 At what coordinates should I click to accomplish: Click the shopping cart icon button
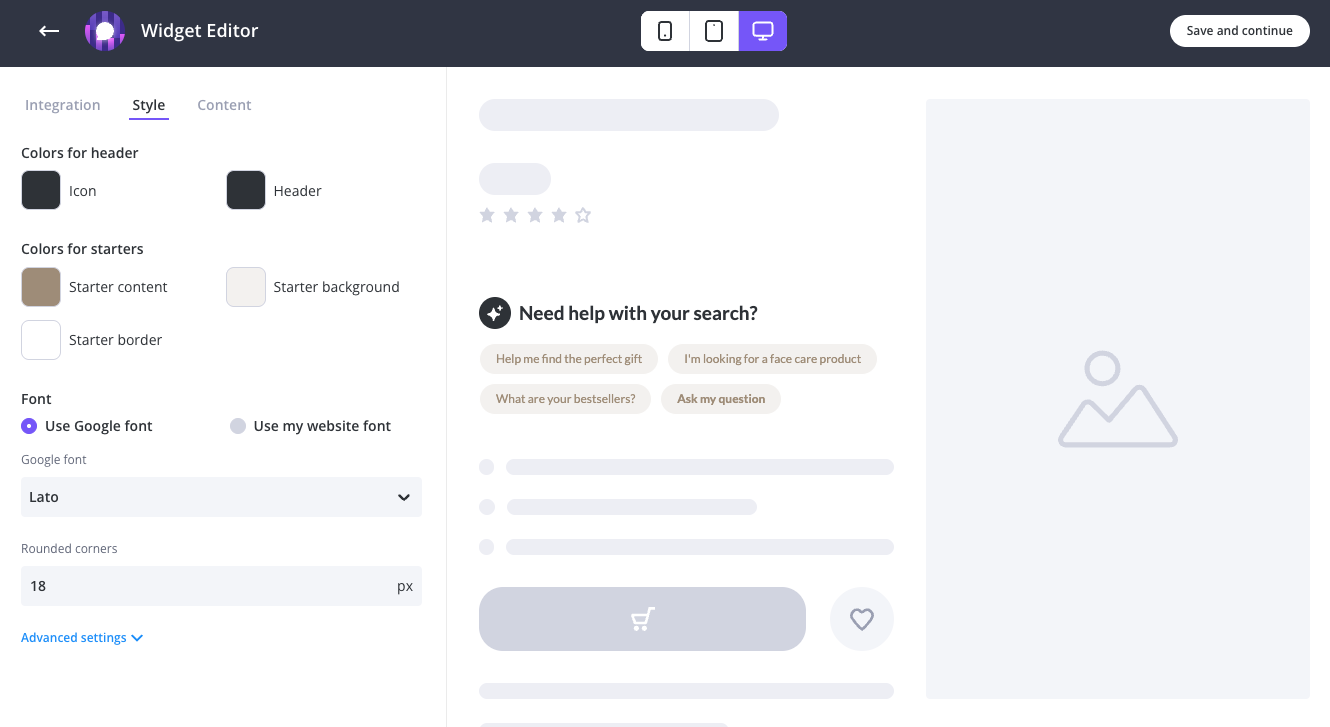pyautogui.click(x=642, y=619)
